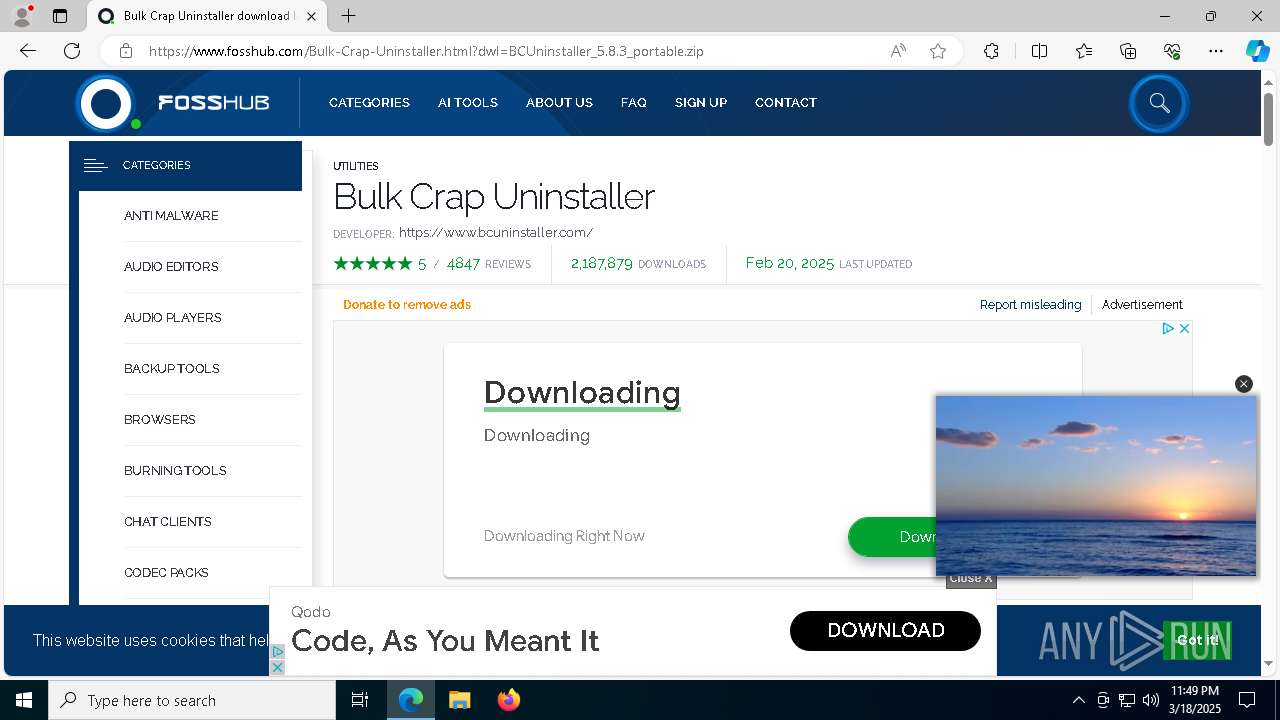Select AUDIO PLAYERS category
The height and width of the screenshot is (720, 1280).
click(173, 318)
